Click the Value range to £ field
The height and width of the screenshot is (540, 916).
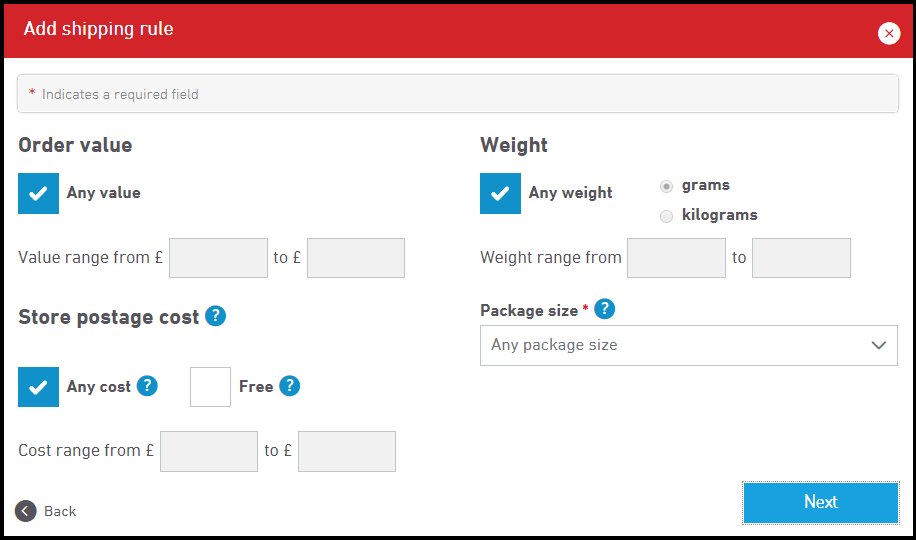[x=356, y=258]
